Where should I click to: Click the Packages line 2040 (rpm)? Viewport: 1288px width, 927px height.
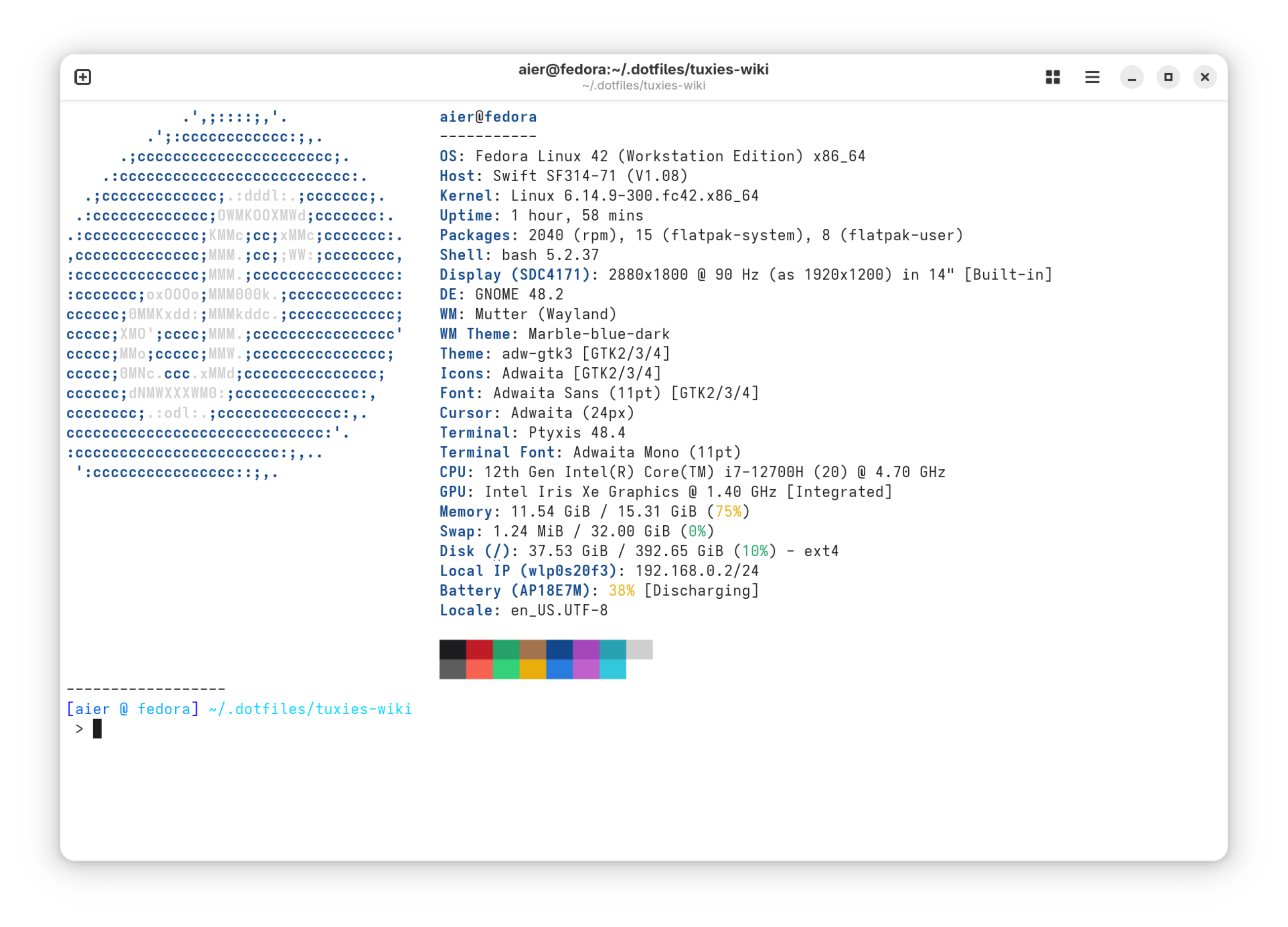701,235
